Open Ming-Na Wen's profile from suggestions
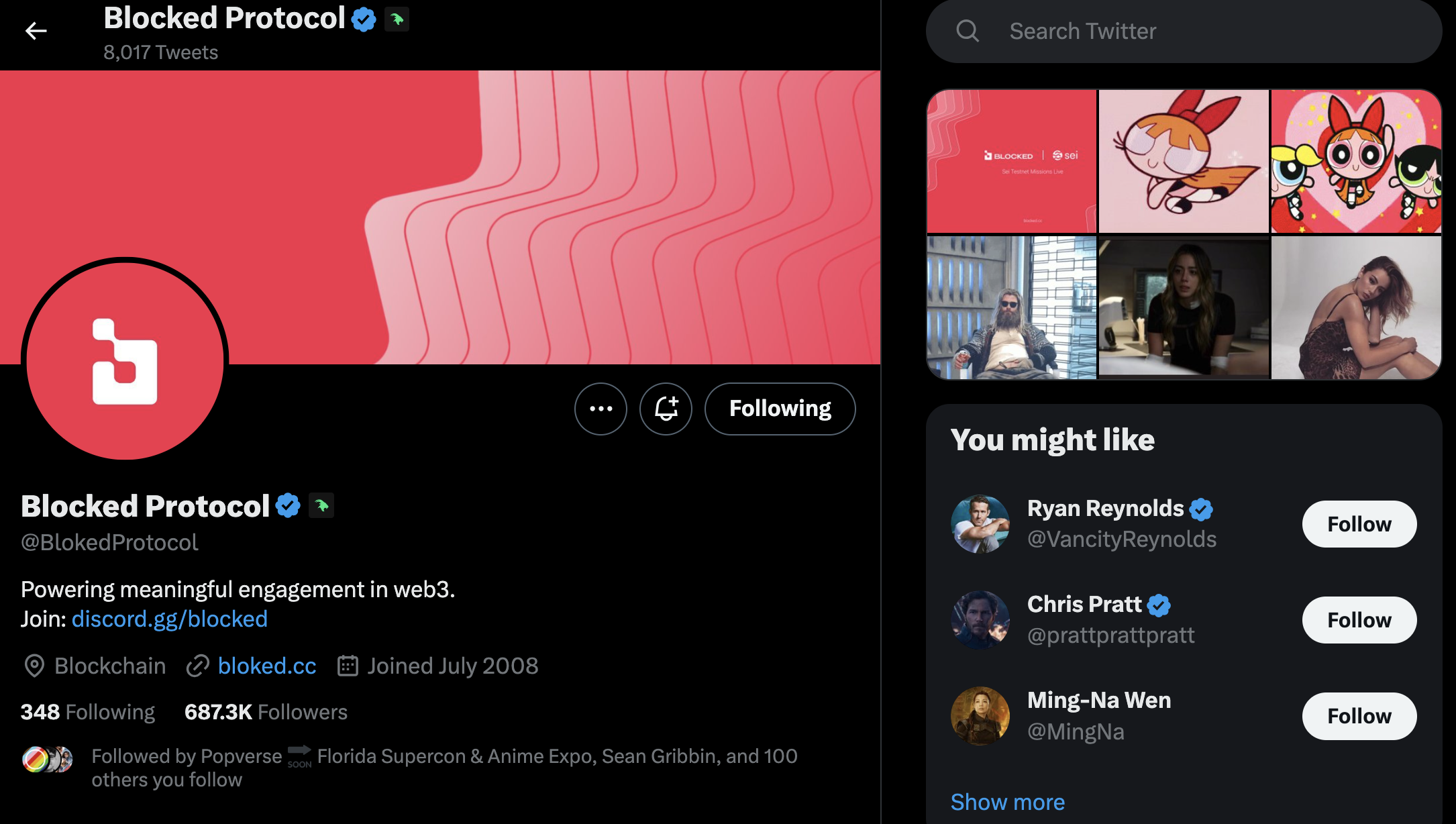 [x=1098, y=700]
